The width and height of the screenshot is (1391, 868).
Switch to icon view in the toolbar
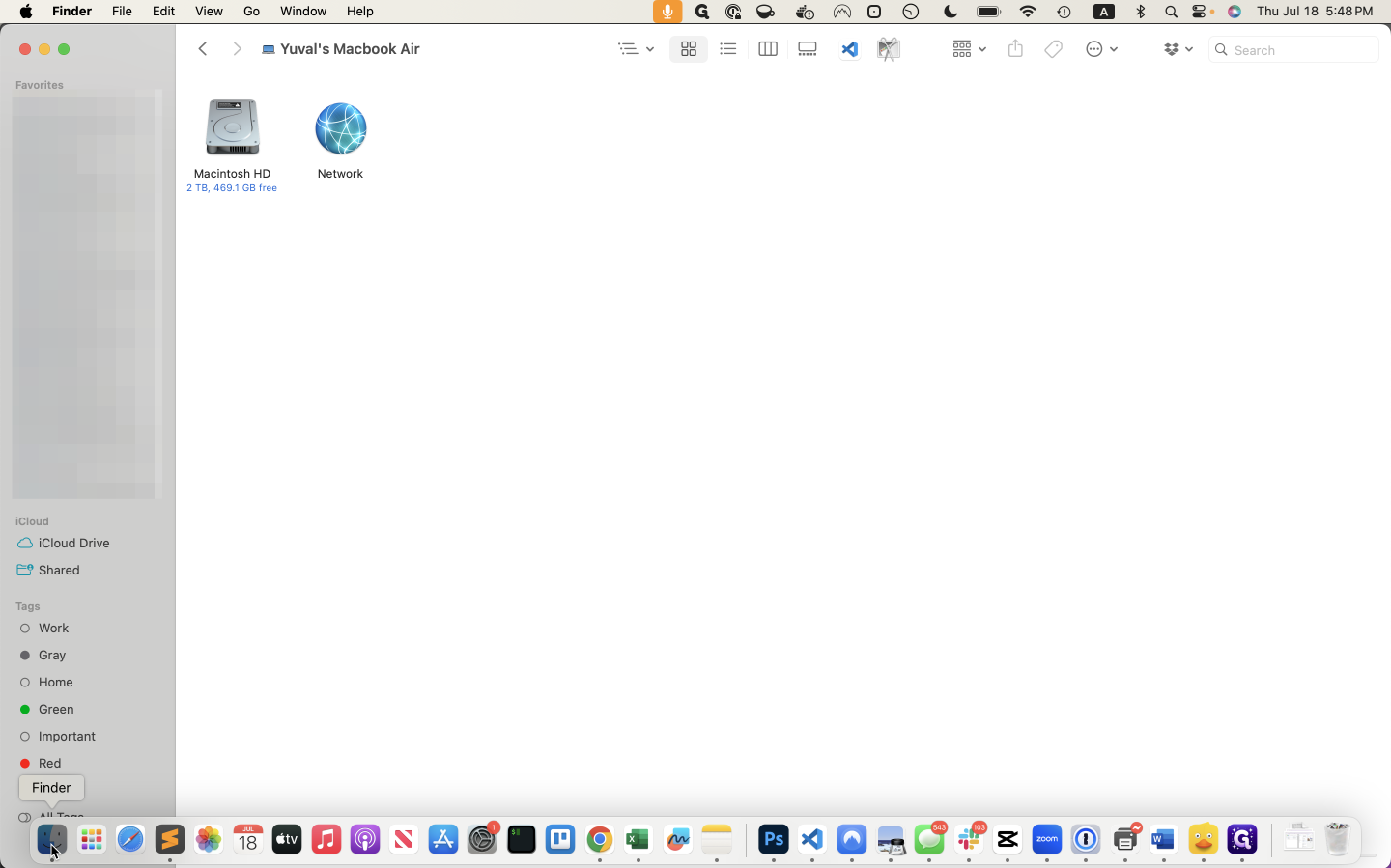[x=689, y=49]
